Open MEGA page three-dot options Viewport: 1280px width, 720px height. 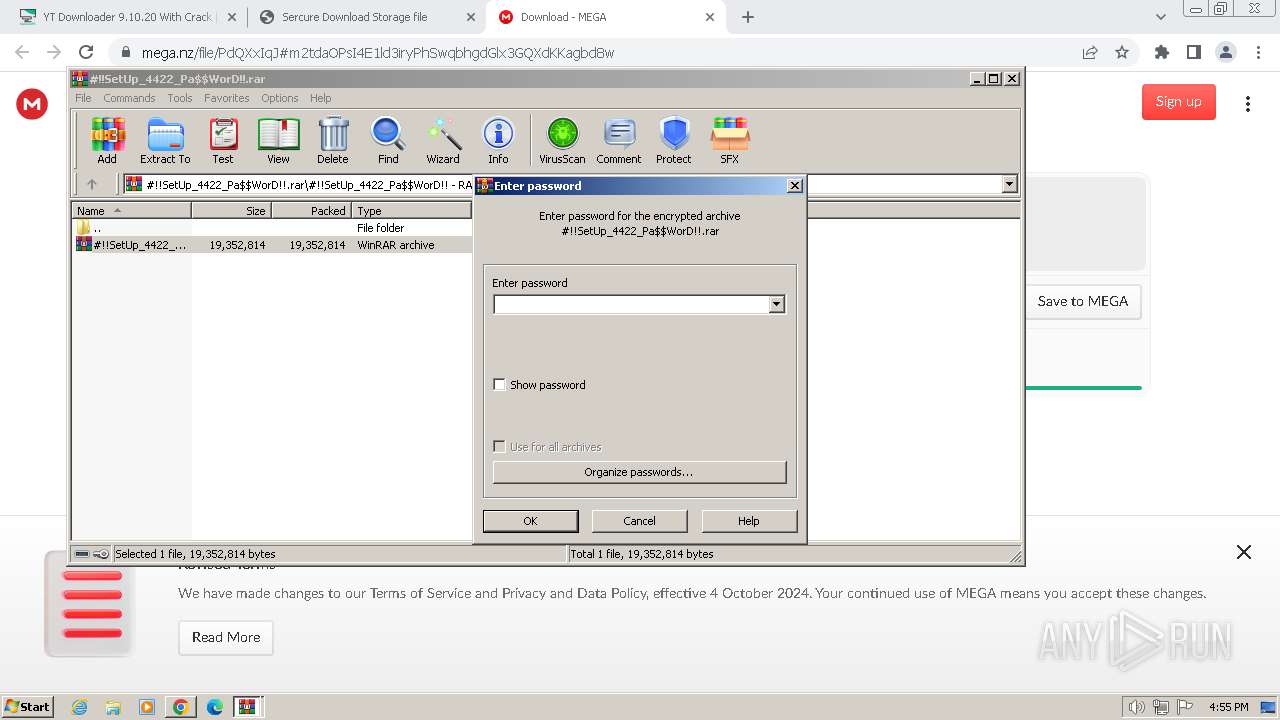coord(1248,103)
